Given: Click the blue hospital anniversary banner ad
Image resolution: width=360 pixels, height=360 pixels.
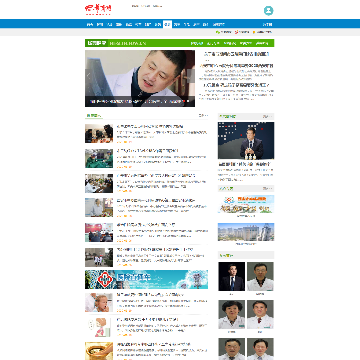Looking at the screenshot, I should pos(146,279).
